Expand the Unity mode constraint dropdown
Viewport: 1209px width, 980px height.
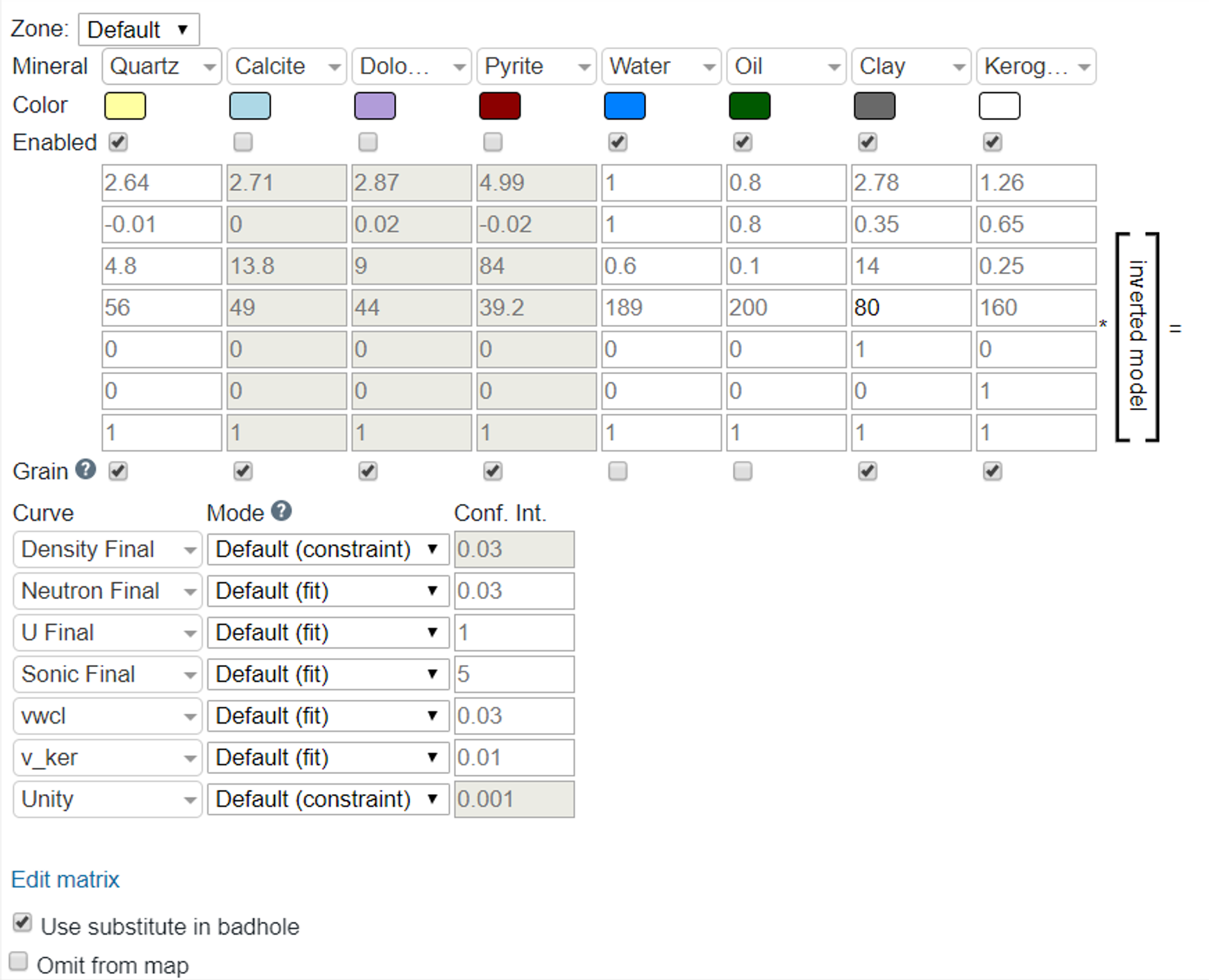tap(327, 799)
